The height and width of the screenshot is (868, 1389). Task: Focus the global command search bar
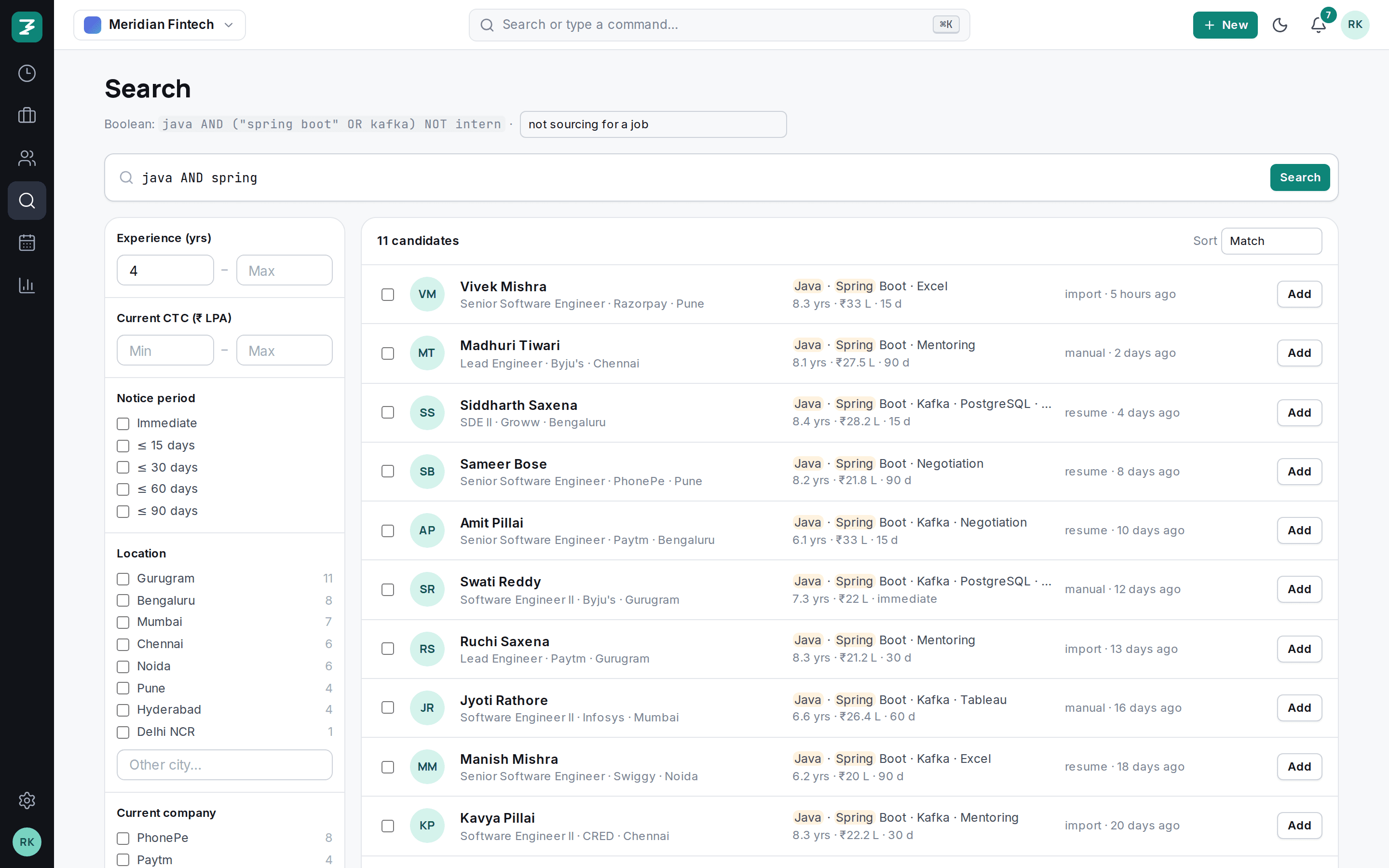coord(719,25)
